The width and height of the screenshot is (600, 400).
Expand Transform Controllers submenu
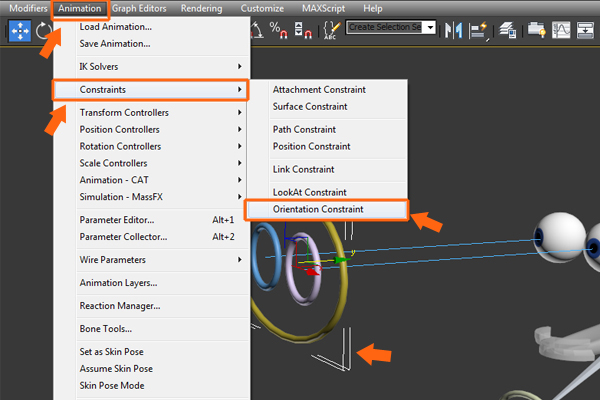point(152,113)
